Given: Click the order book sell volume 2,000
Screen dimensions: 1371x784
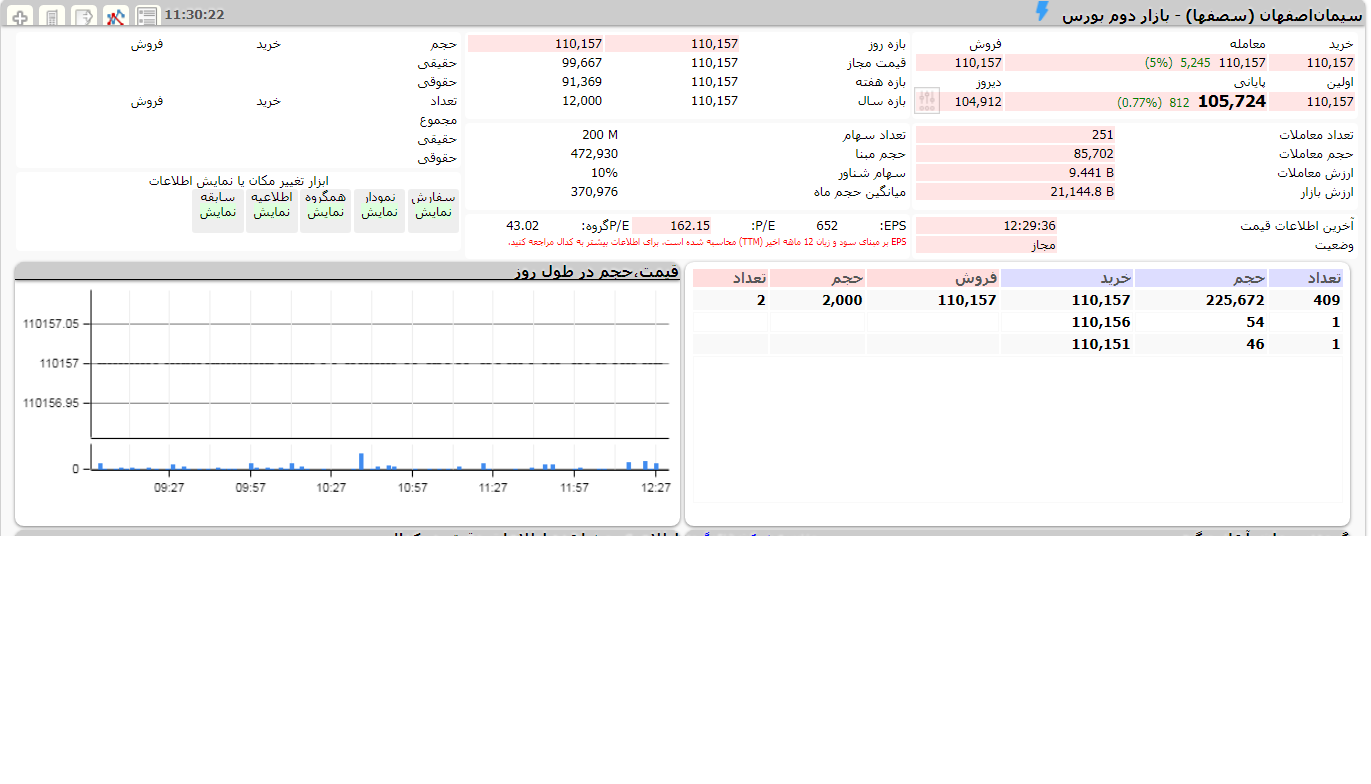Looking at the screenshot, I should click(x=842, y=300).
